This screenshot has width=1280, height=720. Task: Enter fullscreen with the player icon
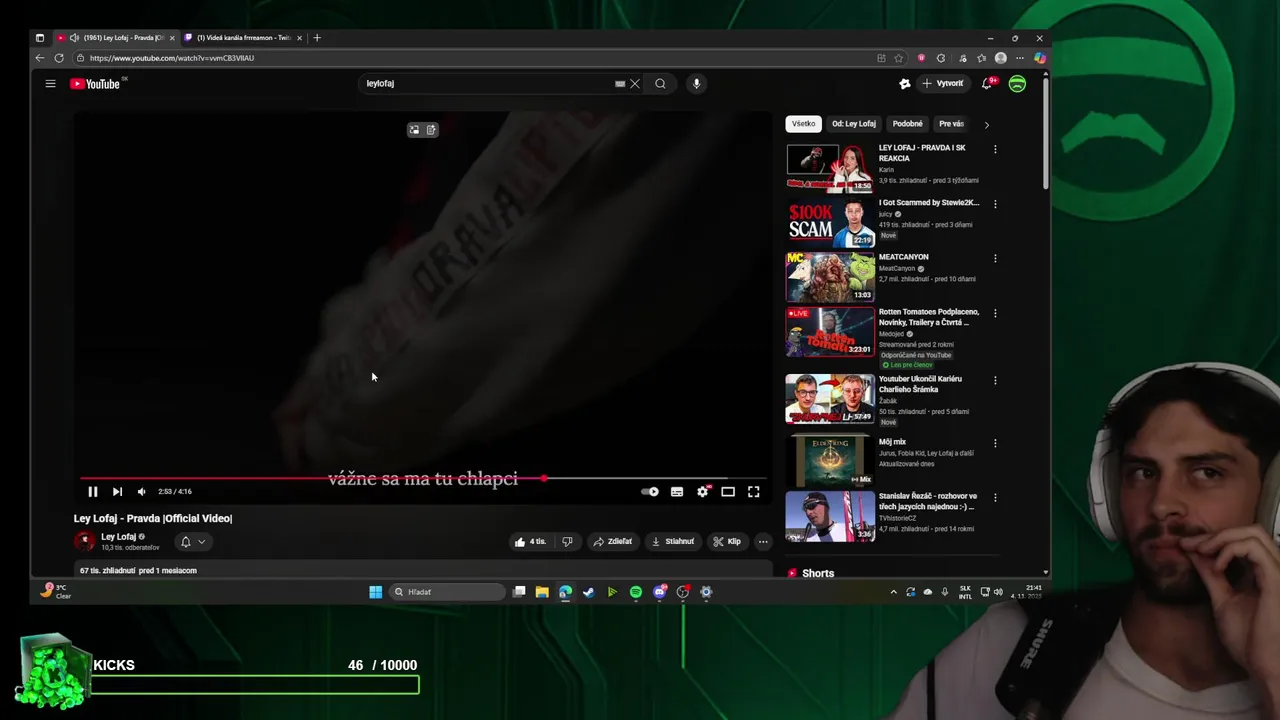click(x=754, y=491)
